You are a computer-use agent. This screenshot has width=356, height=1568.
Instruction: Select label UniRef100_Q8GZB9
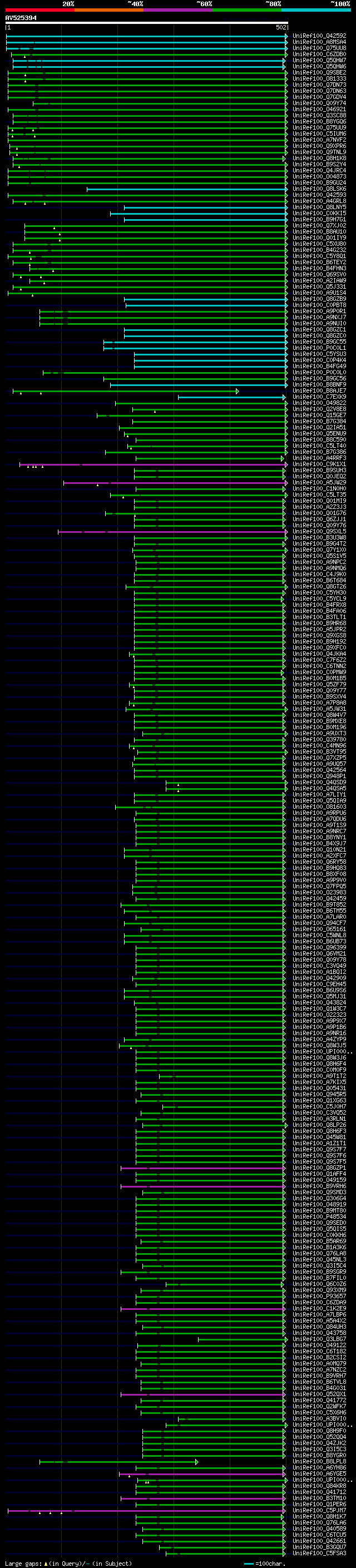(x=319, y=299)
